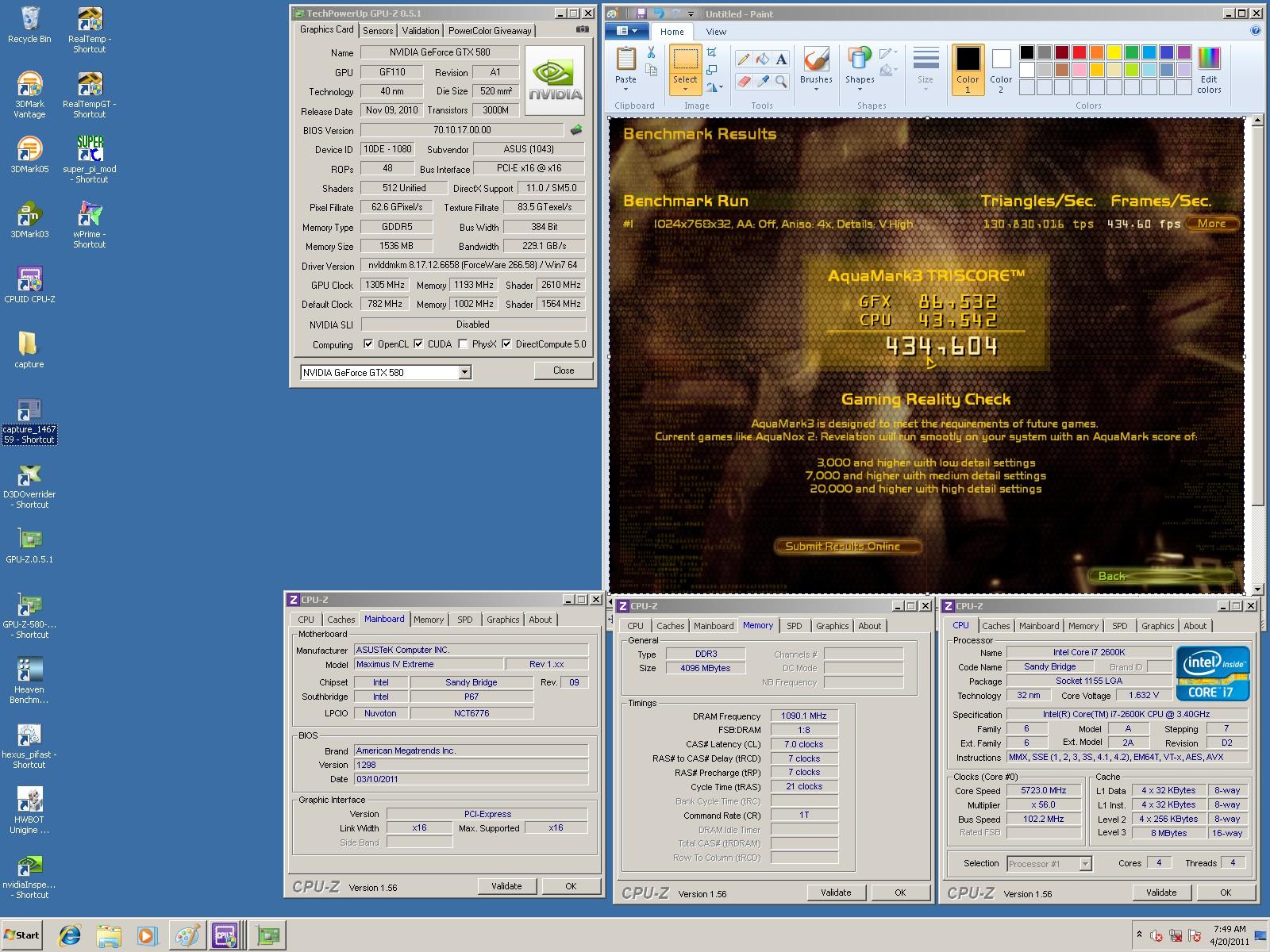Click the Save icon in Paint title bar
The width and height of the screenshot is (1270, 952).
pyautogui.click(x=641, y=13)
